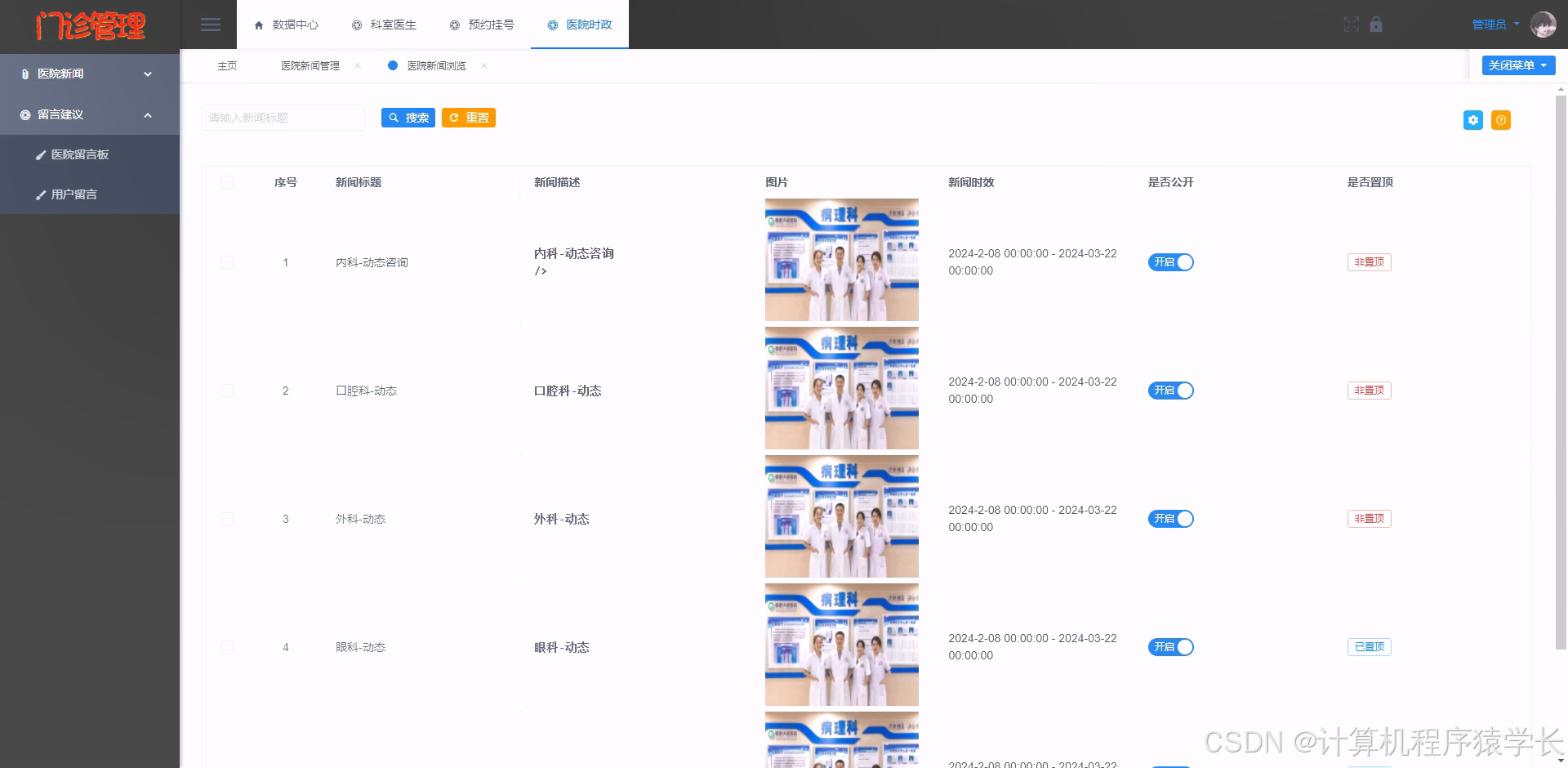Click the news title search input field

[x=283, y=117]
